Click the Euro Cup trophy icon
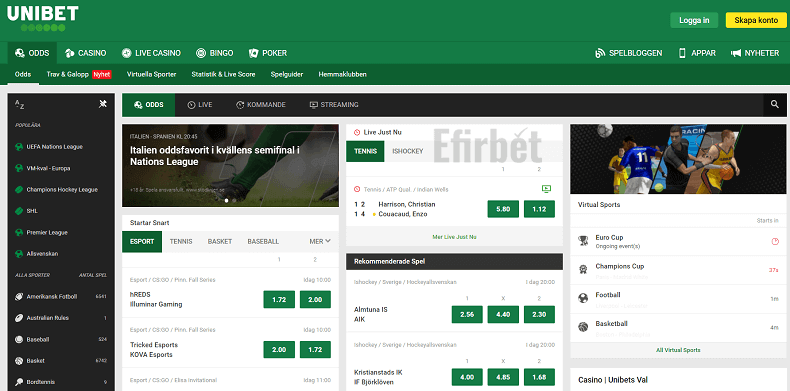 (583, 241)
